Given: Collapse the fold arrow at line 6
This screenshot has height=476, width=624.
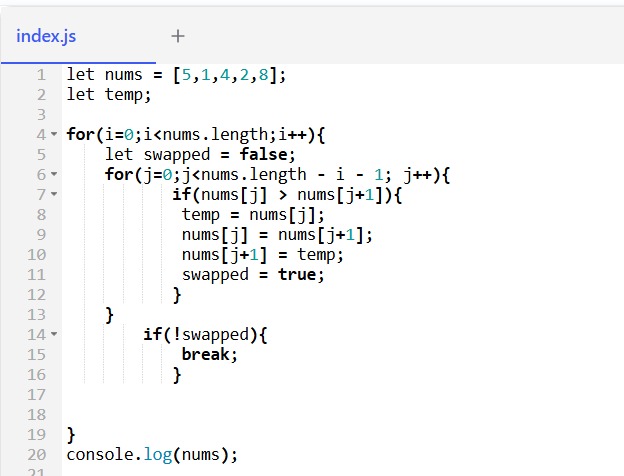Looking at the screenshot, I should coord(54,174).
